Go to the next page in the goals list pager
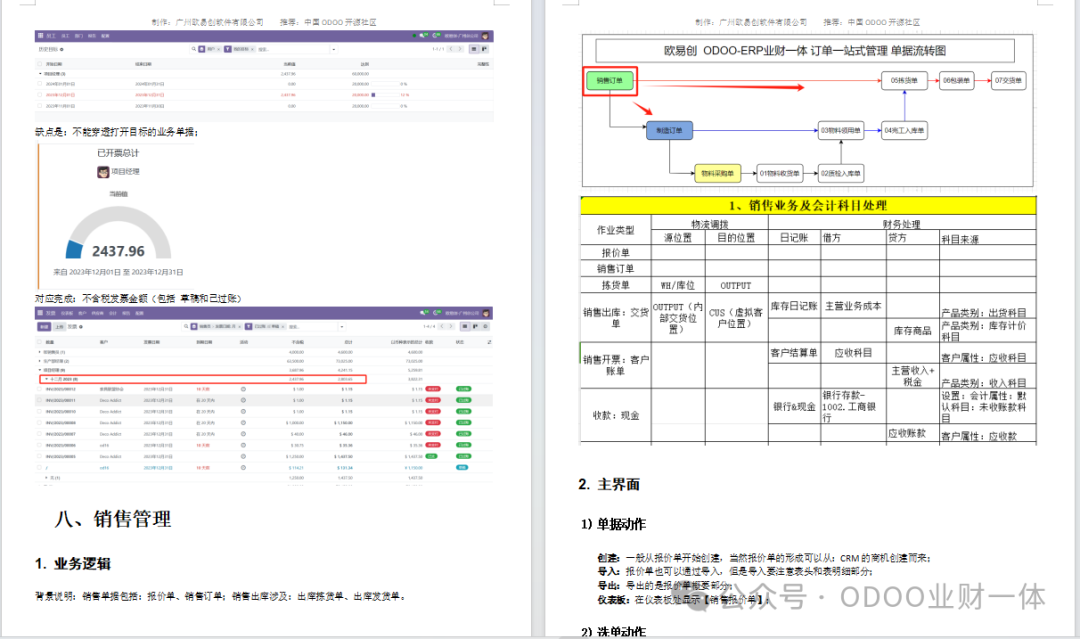This screenshot has height=639, width=1080. point(460,49)
